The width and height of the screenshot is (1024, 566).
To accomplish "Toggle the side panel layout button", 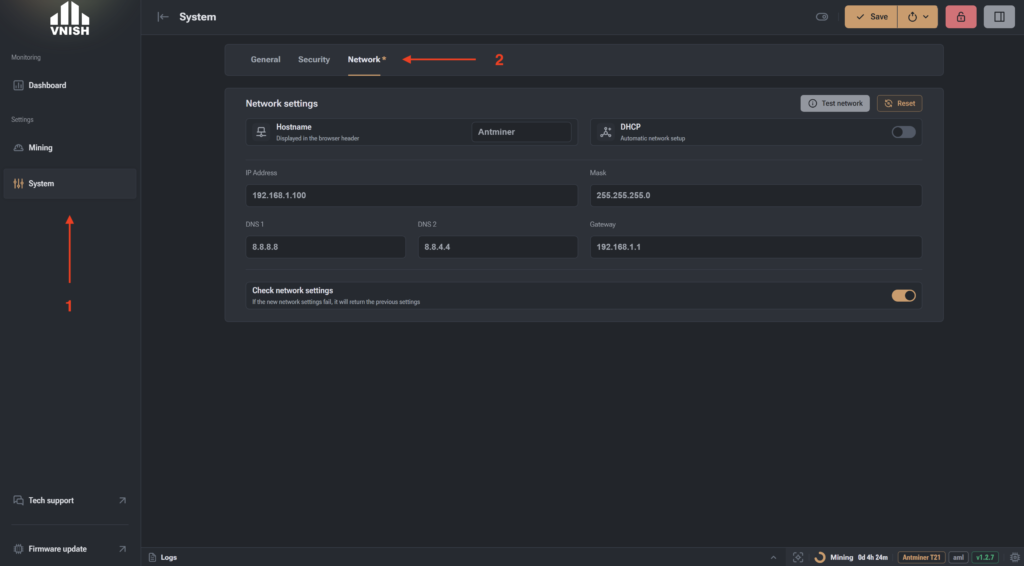I will [999, 17].
